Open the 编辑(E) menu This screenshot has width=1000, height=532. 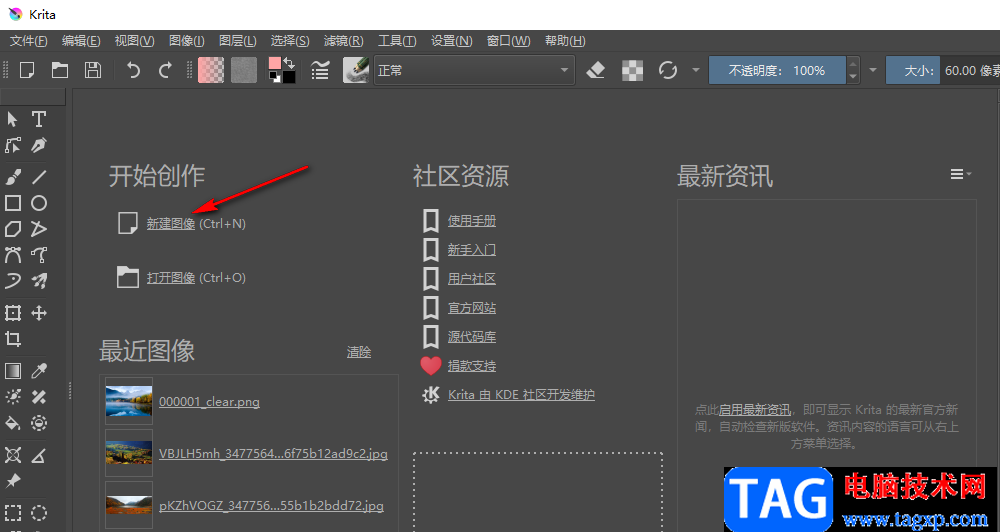click(x=81, y=41)
